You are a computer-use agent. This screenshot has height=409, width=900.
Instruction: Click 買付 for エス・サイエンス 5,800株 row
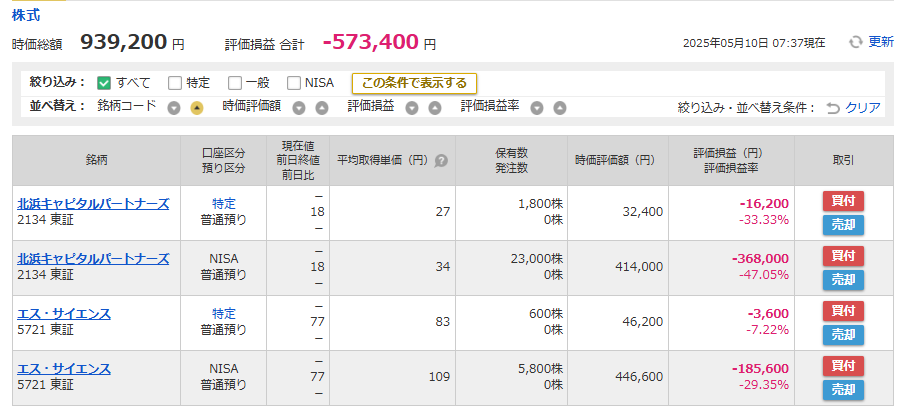843,366
